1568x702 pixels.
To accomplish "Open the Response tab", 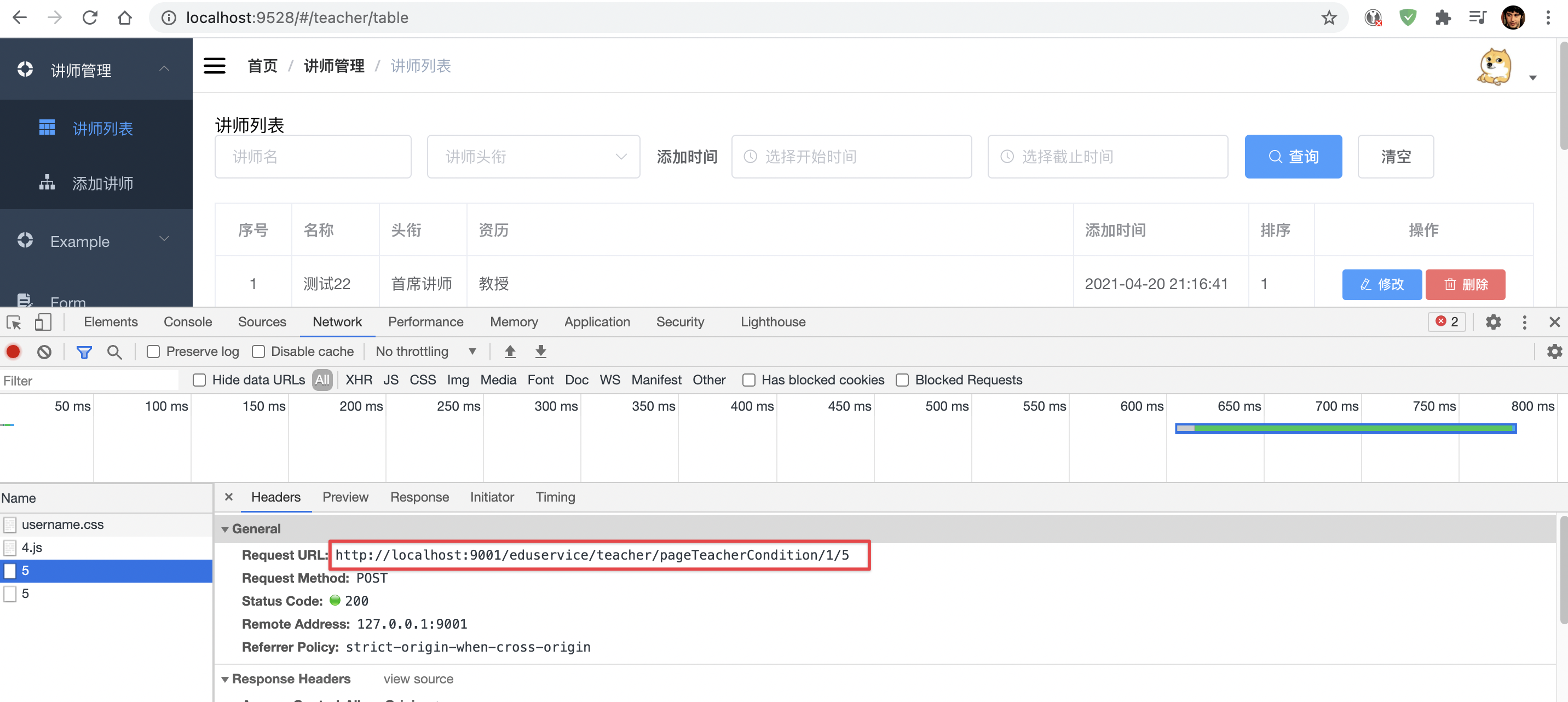I will click(x=419, y=497).
